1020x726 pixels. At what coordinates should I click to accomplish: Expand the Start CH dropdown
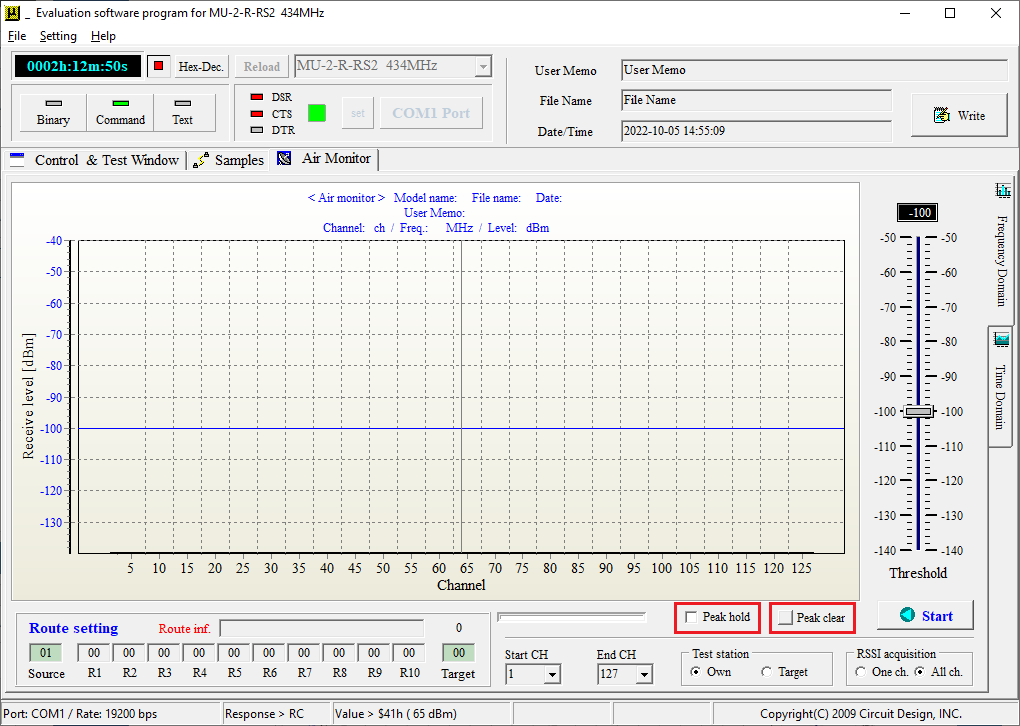552,674
